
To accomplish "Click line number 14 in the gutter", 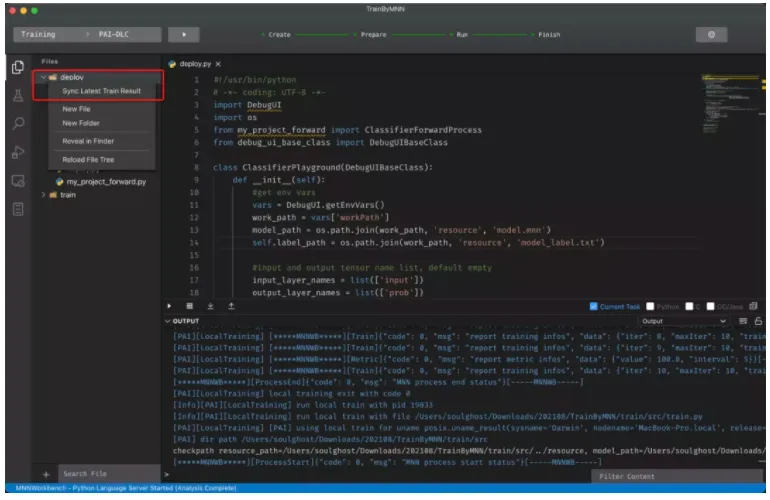I will coord(194,243).
